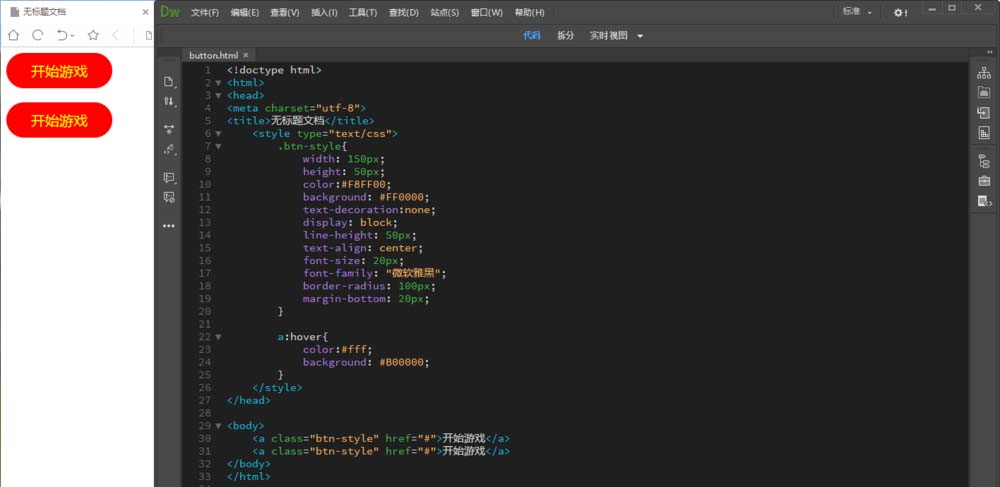
Task: Click the #B00000 background value on line 24
Action: [x=404, y=363]
